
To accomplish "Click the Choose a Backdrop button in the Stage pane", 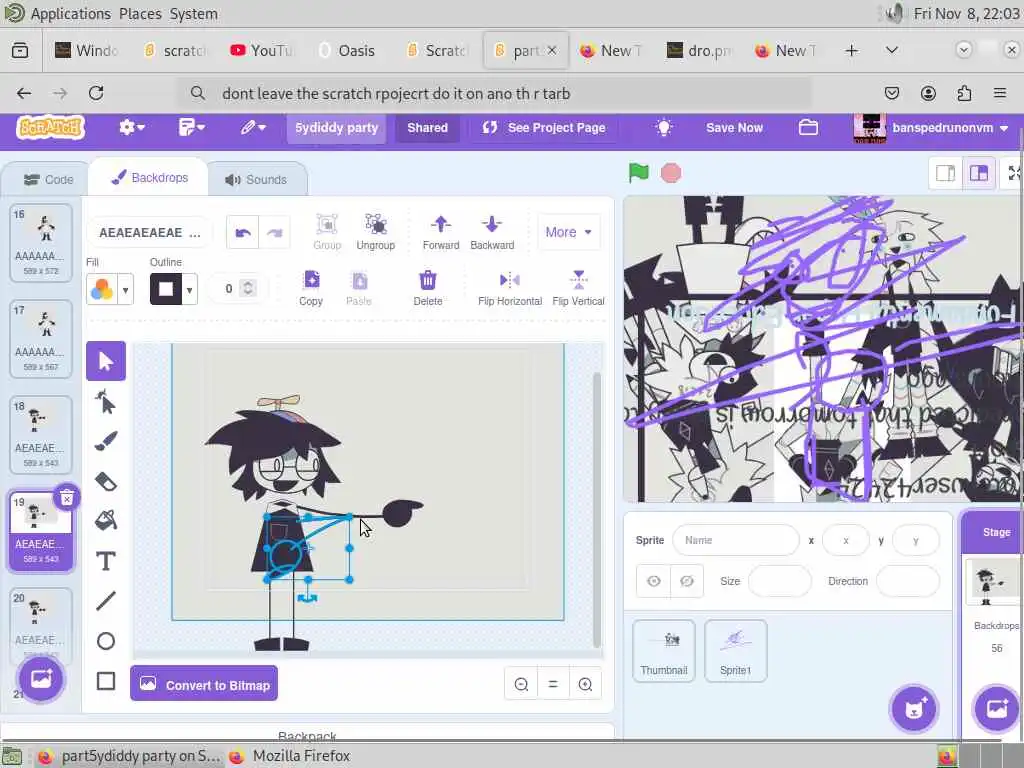I will [x=997, y=709].
